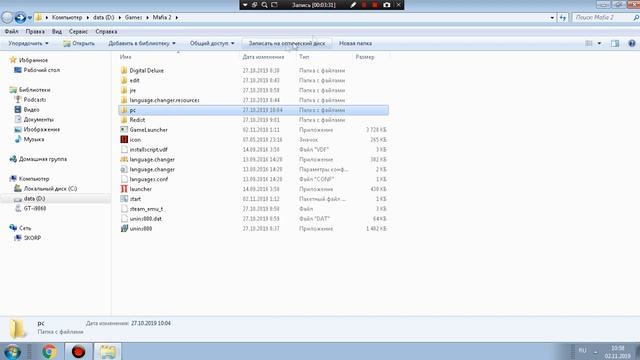Select the unins000 application file
The image size is (640, 360).
tap(140, 229)
